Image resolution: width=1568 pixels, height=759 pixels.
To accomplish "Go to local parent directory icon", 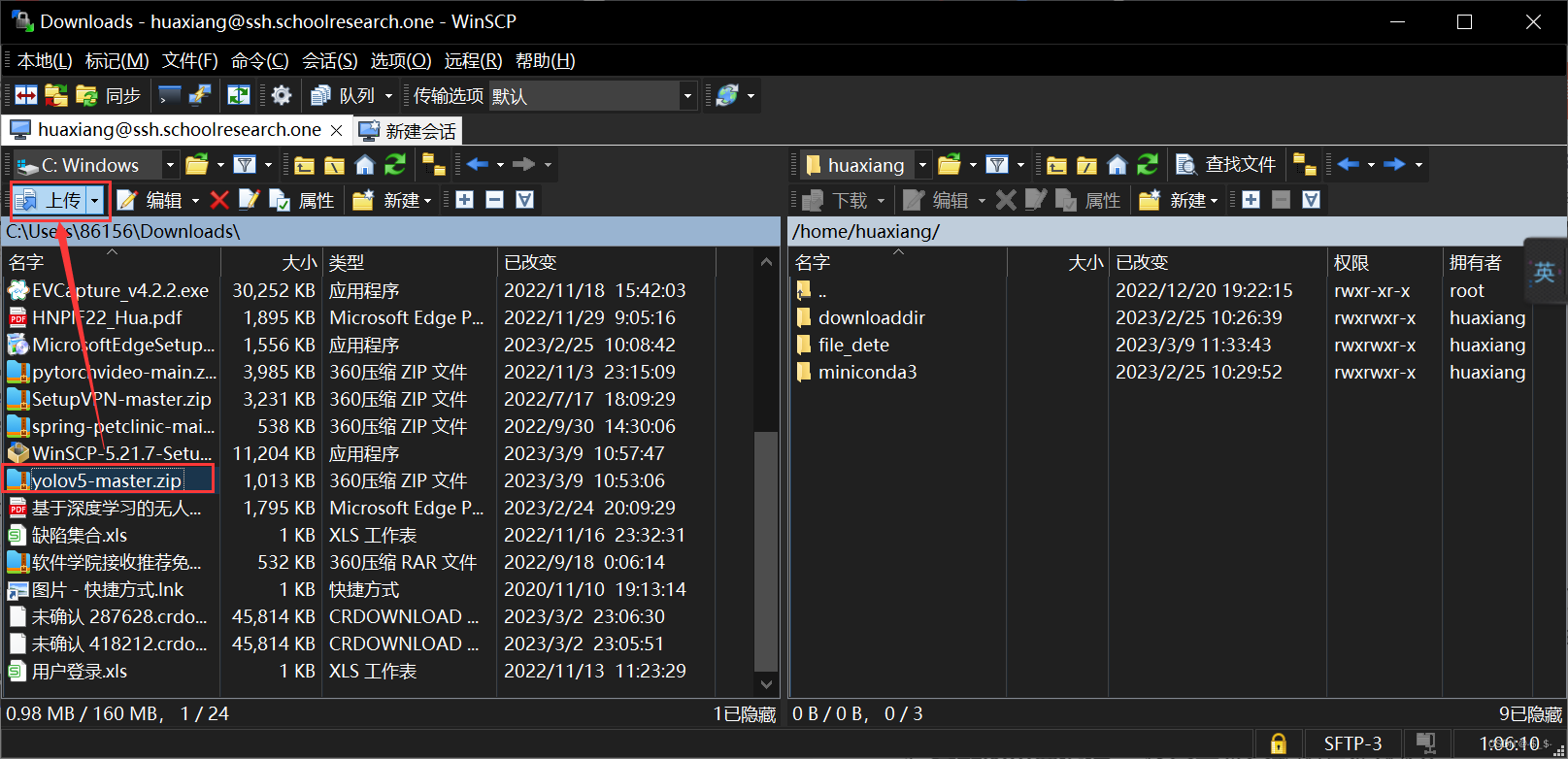I will [x=304, y=165].
